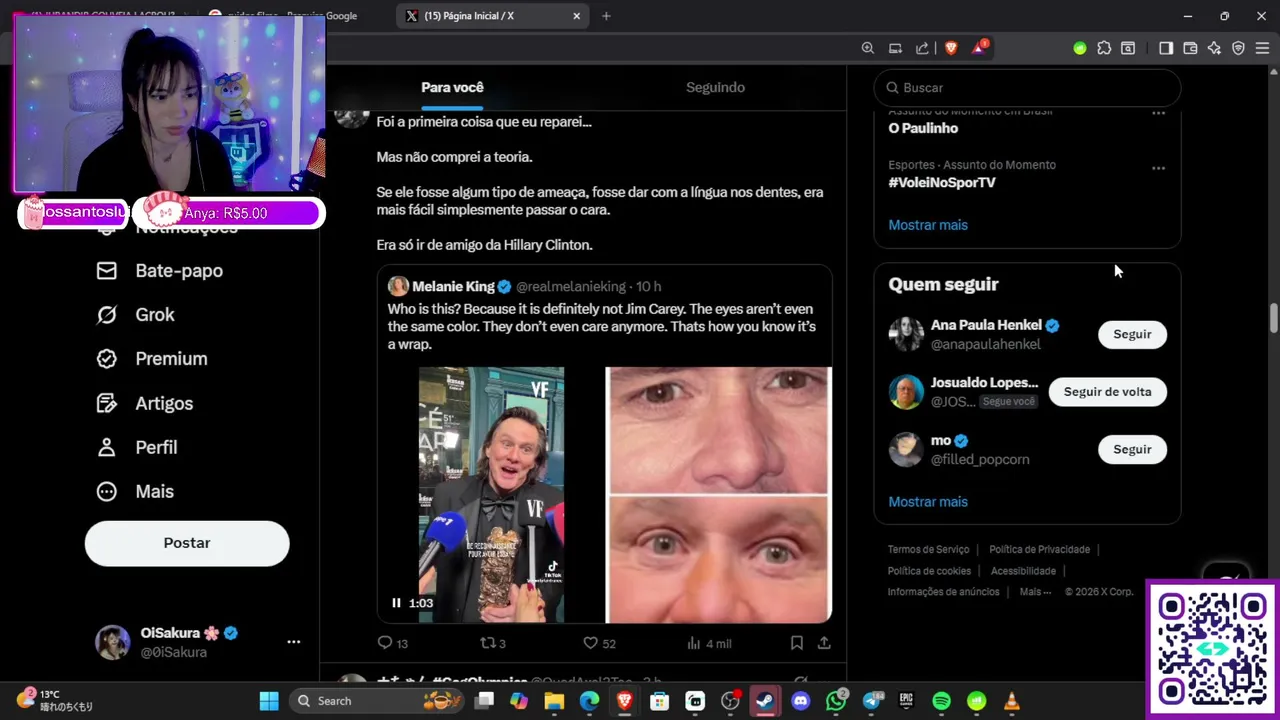1280x720 pixels.
Task: Open the #VoleiNoSporTV trending topic
Action: (x=942, y=183)
